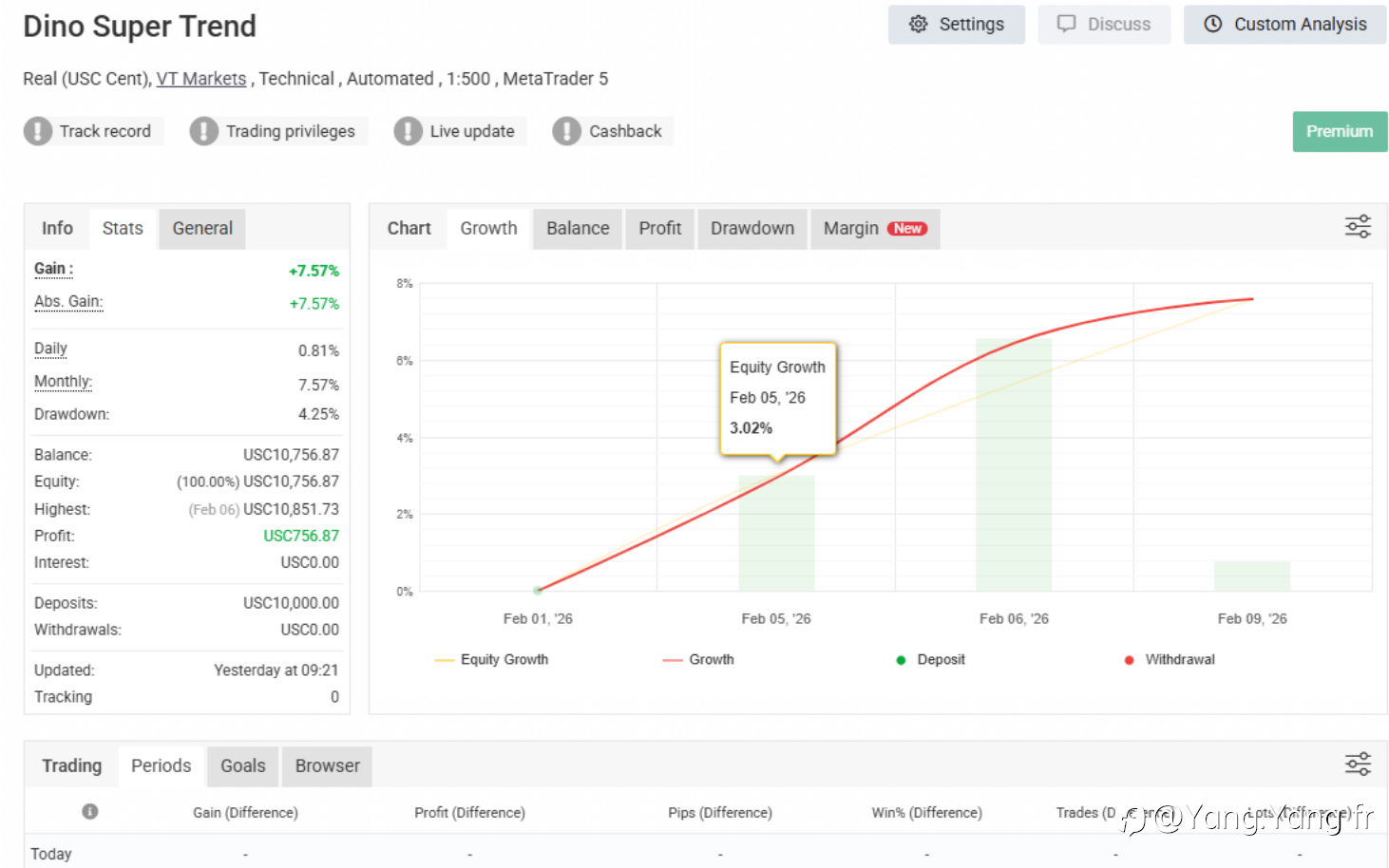The width and height of the screenshot is (1389, 868).
Task: Toggle Equity Growth series in chart legend
Action: coord(491,659)
